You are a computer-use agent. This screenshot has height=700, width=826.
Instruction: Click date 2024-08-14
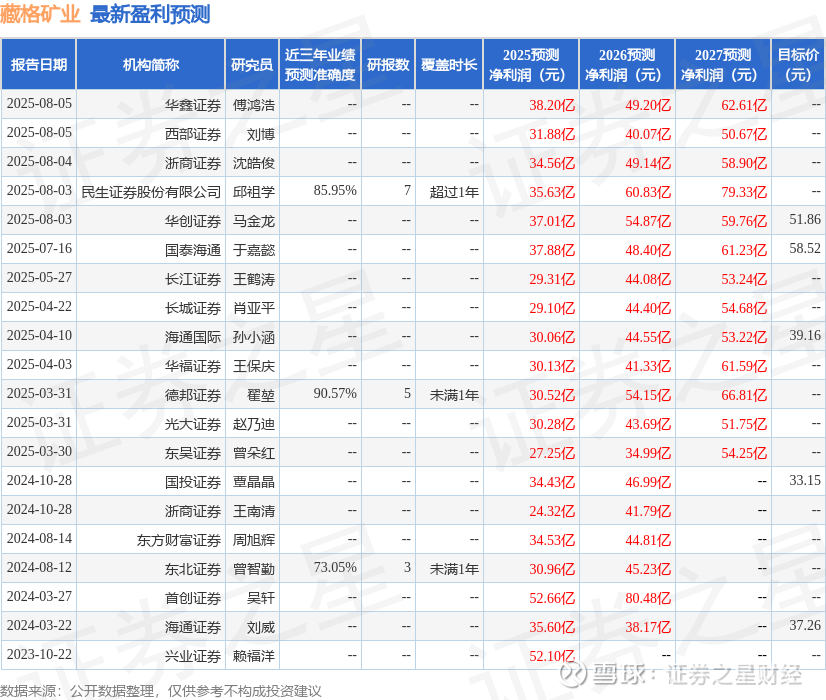click(39, 538)
